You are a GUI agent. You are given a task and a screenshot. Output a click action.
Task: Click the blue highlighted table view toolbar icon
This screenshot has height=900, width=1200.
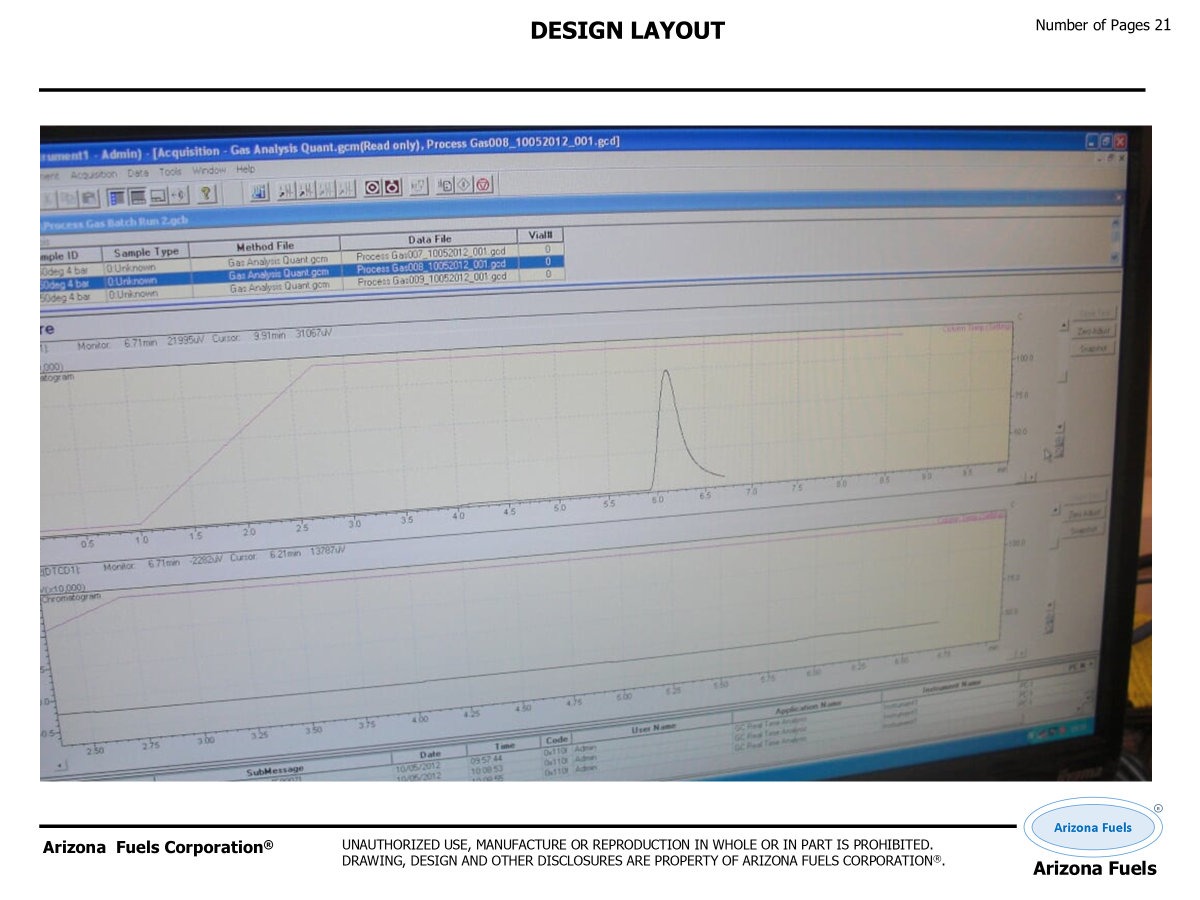[116, 196]
